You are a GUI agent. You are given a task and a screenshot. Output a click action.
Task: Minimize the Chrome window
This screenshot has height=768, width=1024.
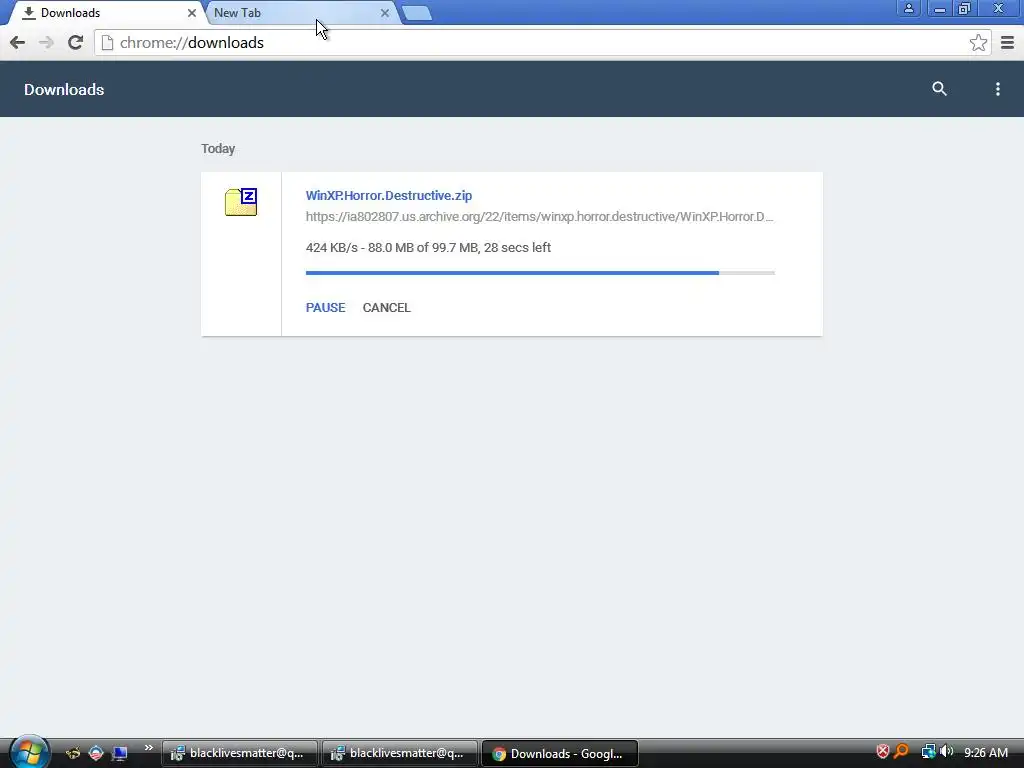[x=939, y=8]
